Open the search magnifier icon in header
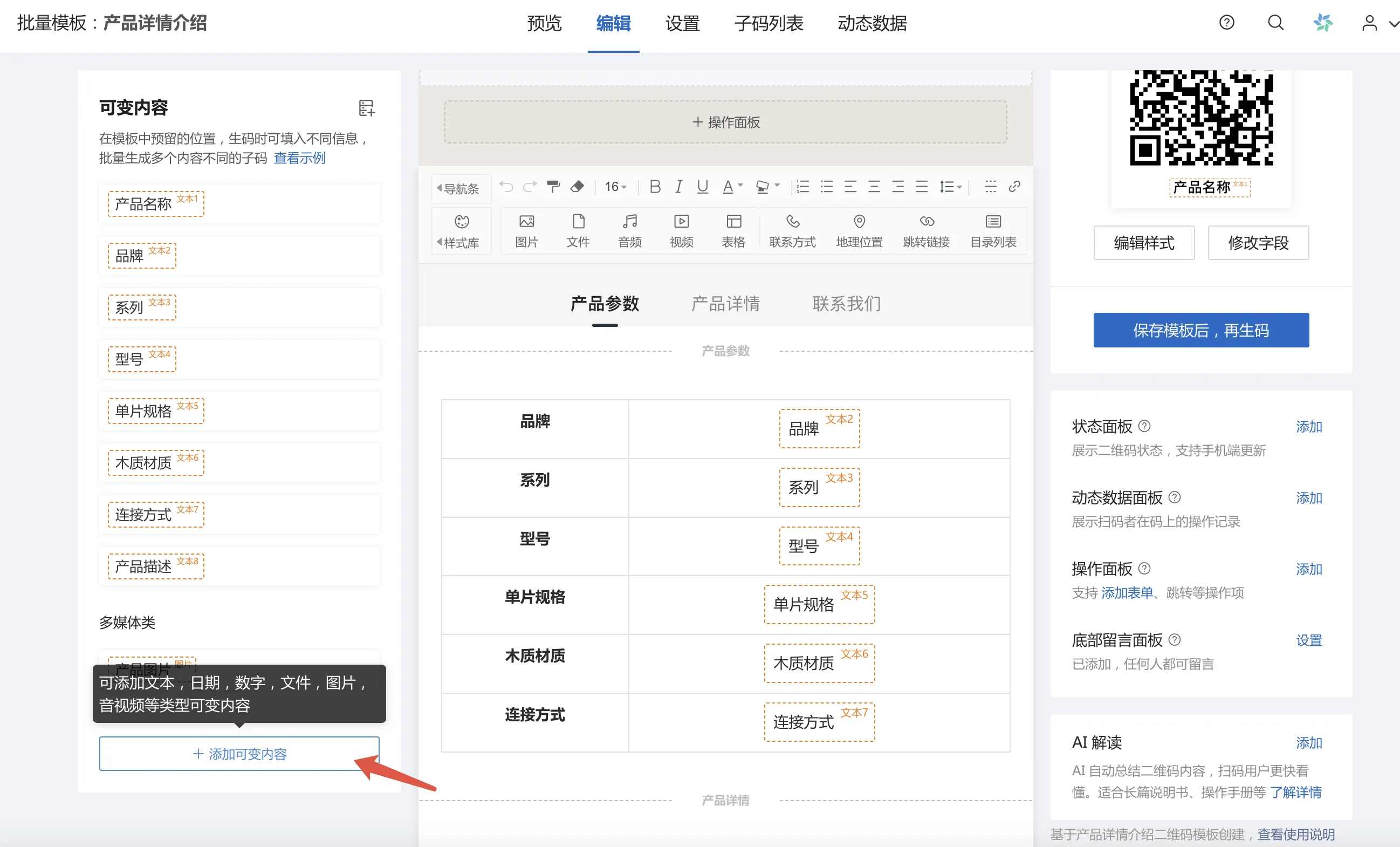 click(1275, 23)
